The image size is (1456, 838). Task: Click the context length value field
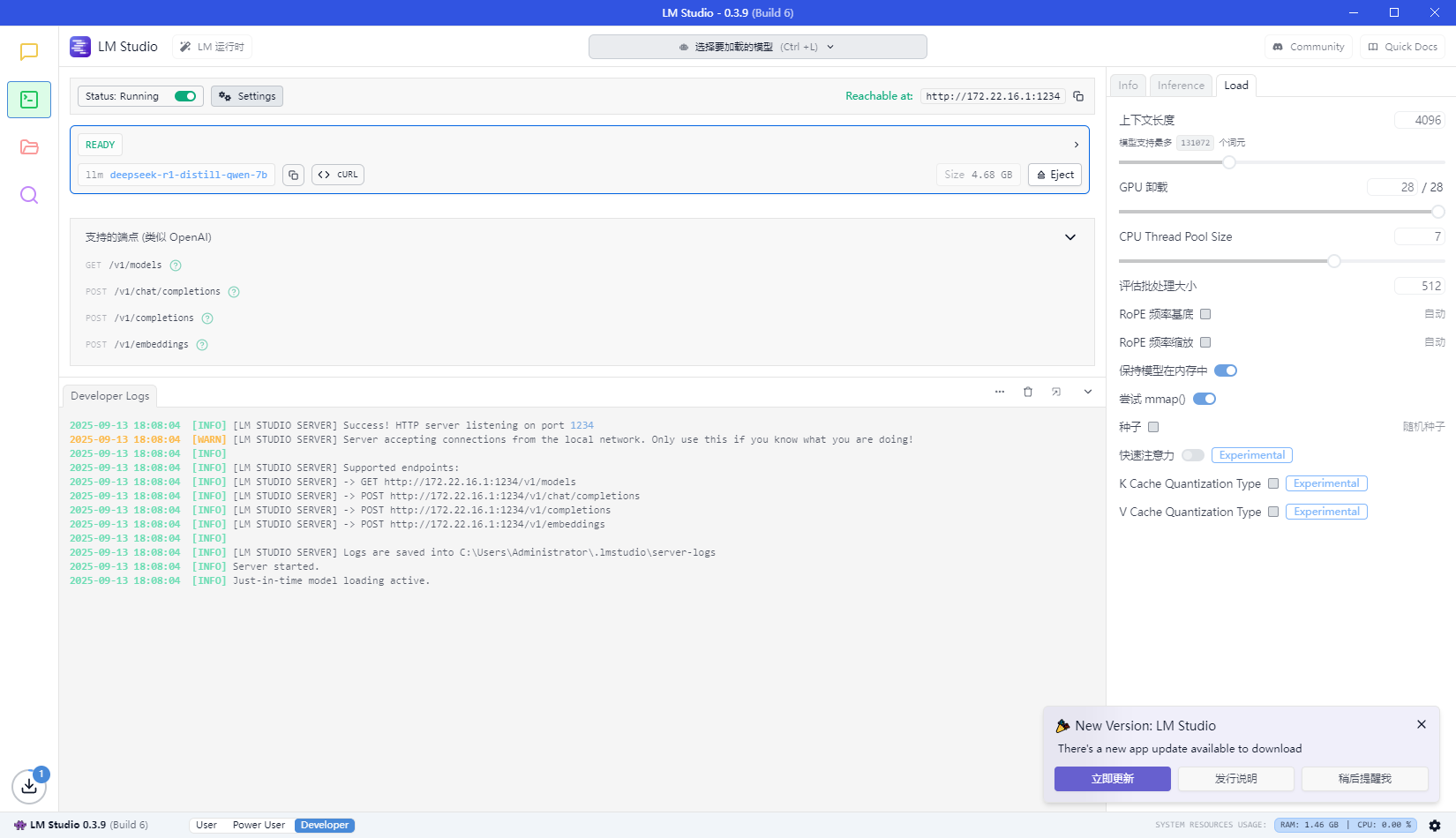coord(1419,120)
